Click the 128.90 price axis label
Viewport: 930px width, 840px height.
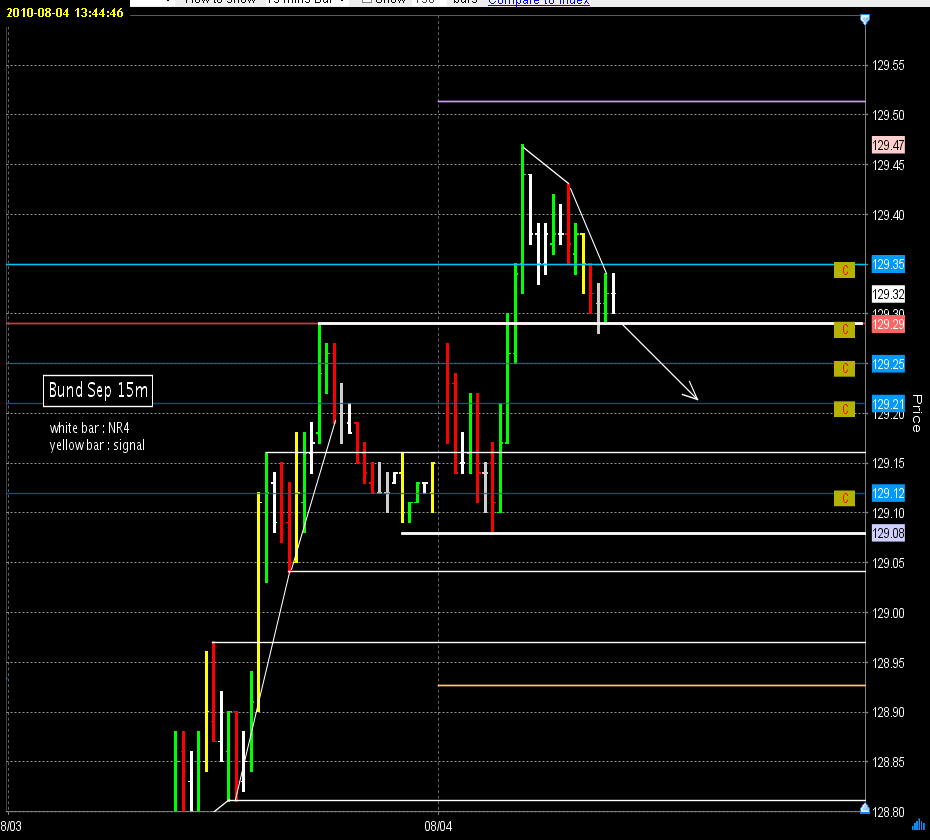888,712
